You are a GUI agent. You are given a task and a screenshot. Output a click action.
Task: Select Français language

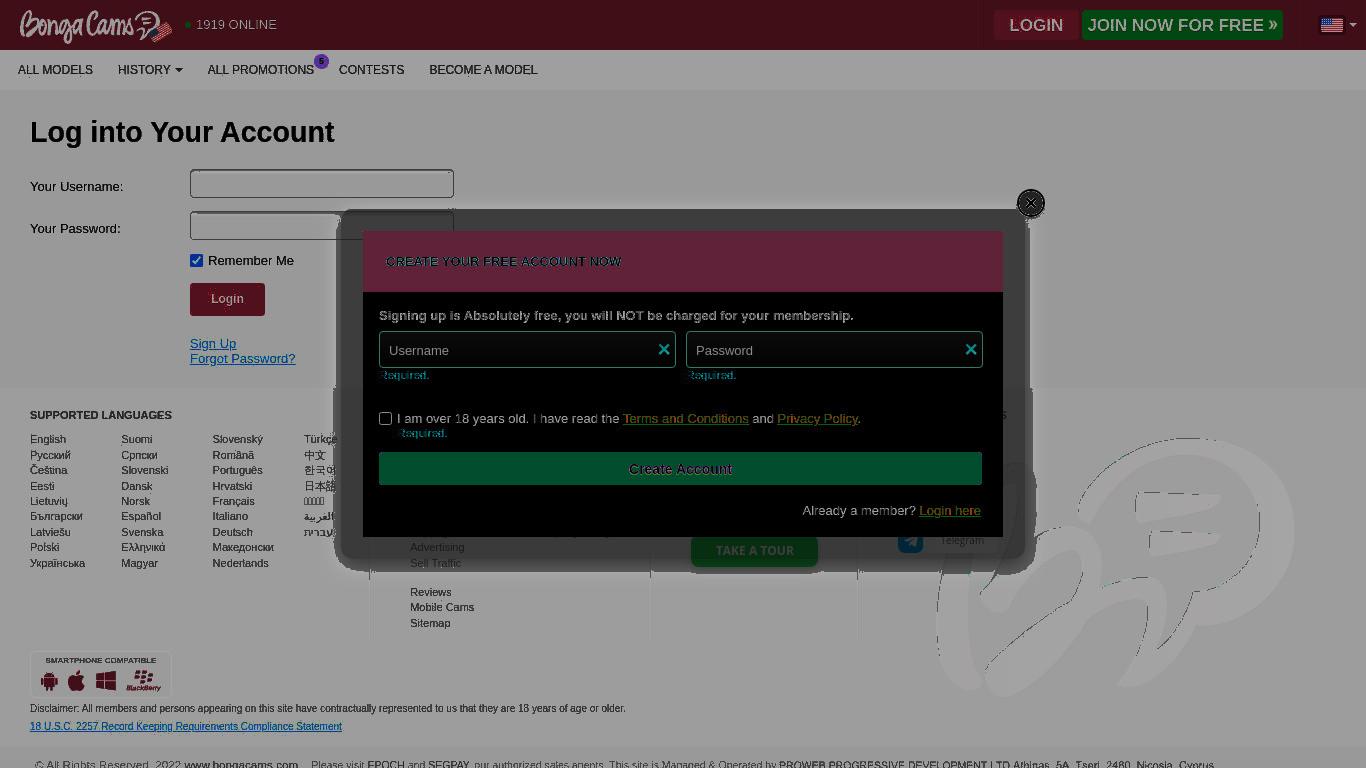pyautogui.click(x=233, y=501)
